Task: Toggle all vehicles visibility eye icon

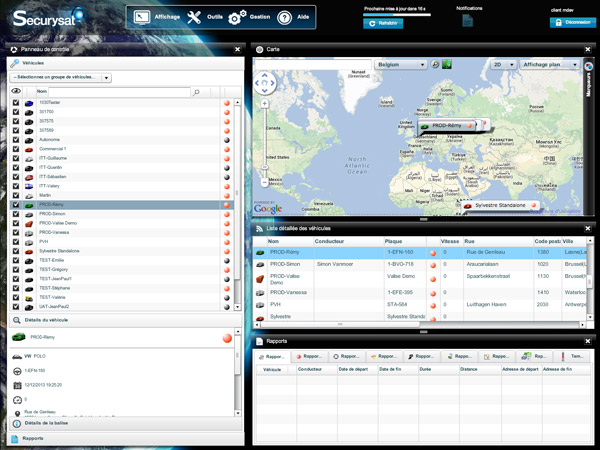Action: click(16, 92)
